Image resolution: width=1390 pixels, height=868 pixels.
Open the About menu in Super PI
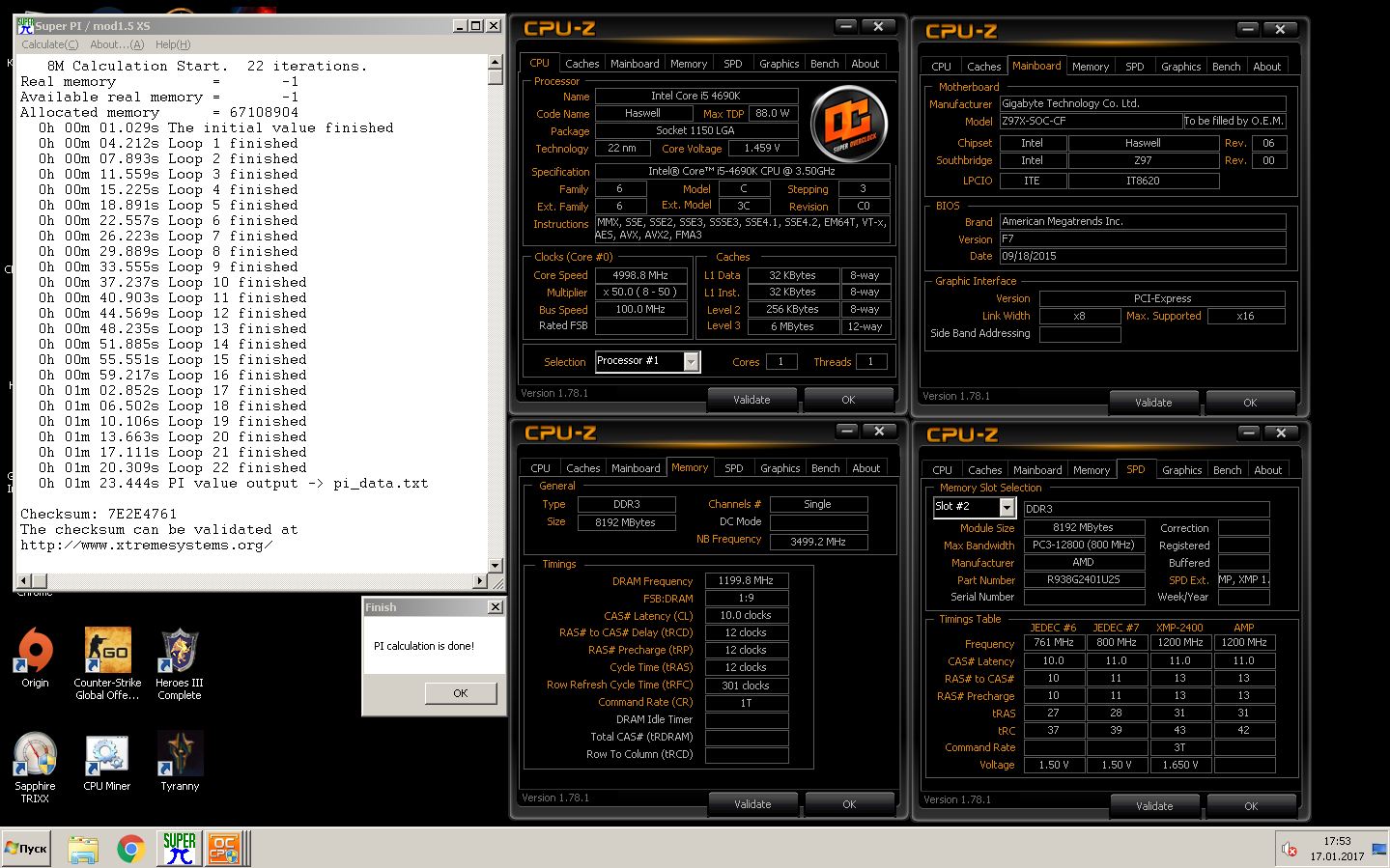(117, 44)
